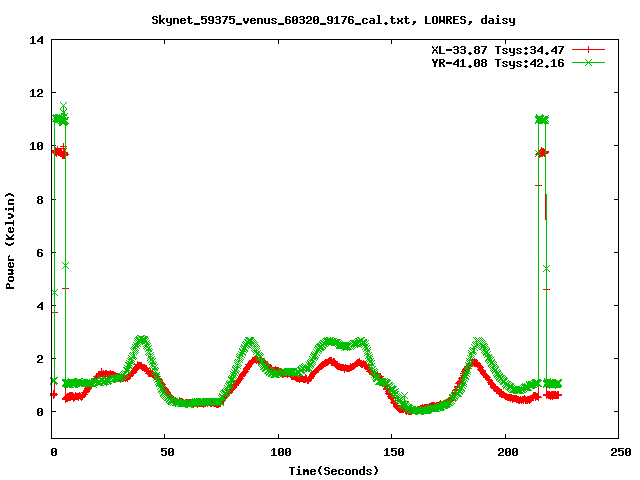Click the y-axis tick label '6'
Viewport: 640px width, 480px height.
[x=40, y=253]
